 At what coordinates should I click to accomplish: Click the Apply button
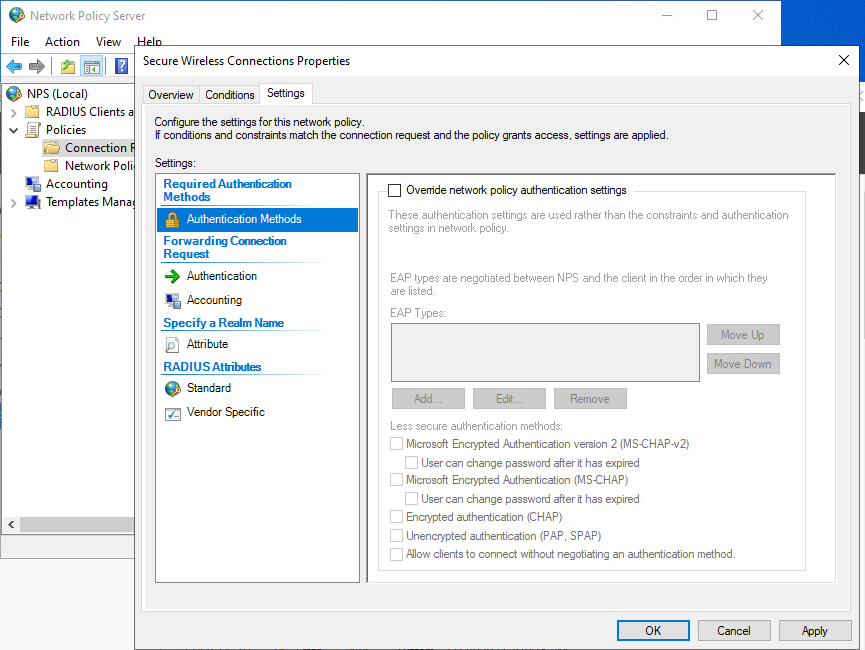pyautogui.click(x=815, y=630)
